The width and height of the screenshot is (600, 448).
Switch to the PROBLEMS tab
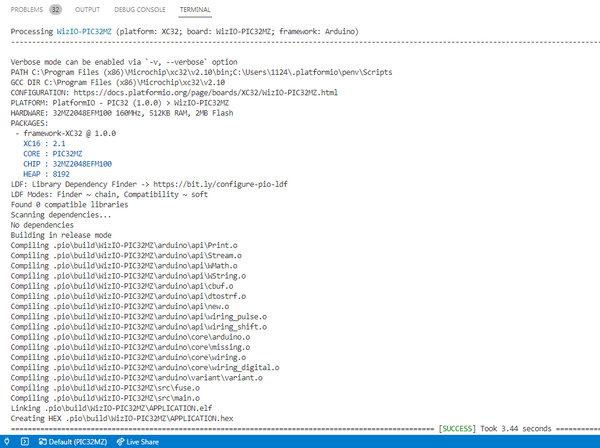coord(26,10)
